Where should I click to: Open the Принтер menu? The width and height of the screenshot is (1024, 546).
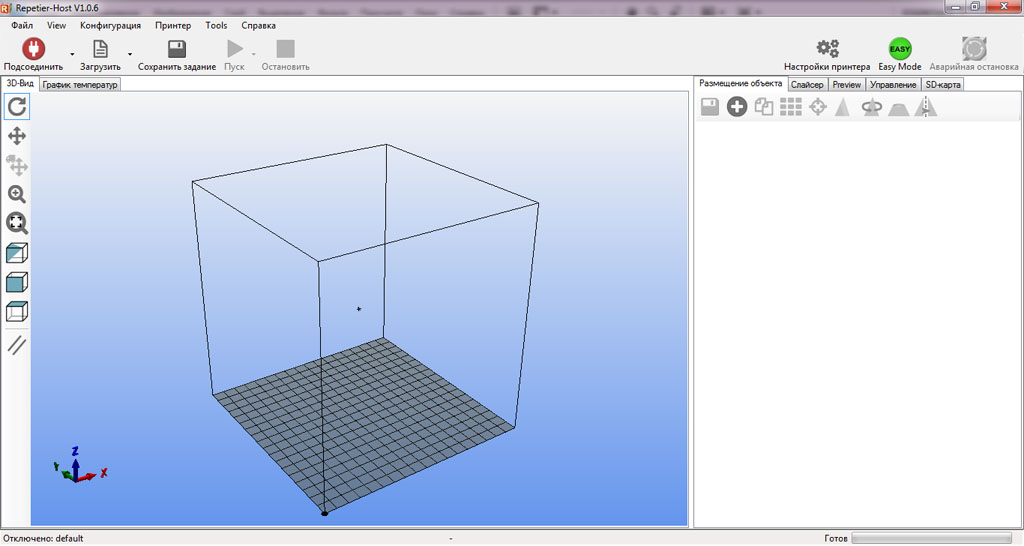click(x=173, y=25)
